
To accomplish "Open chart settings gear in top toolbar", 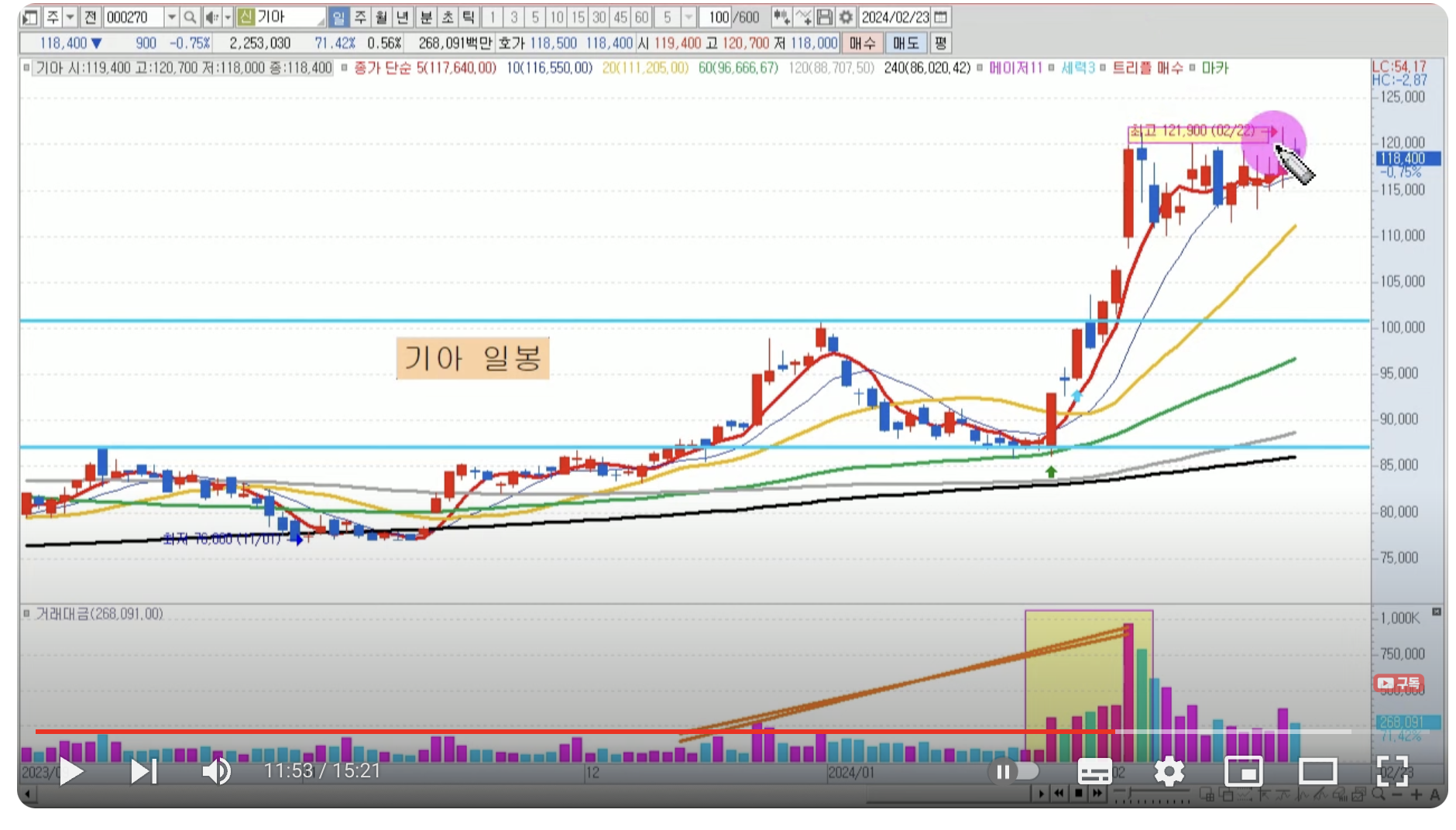I will click(846, 17).
